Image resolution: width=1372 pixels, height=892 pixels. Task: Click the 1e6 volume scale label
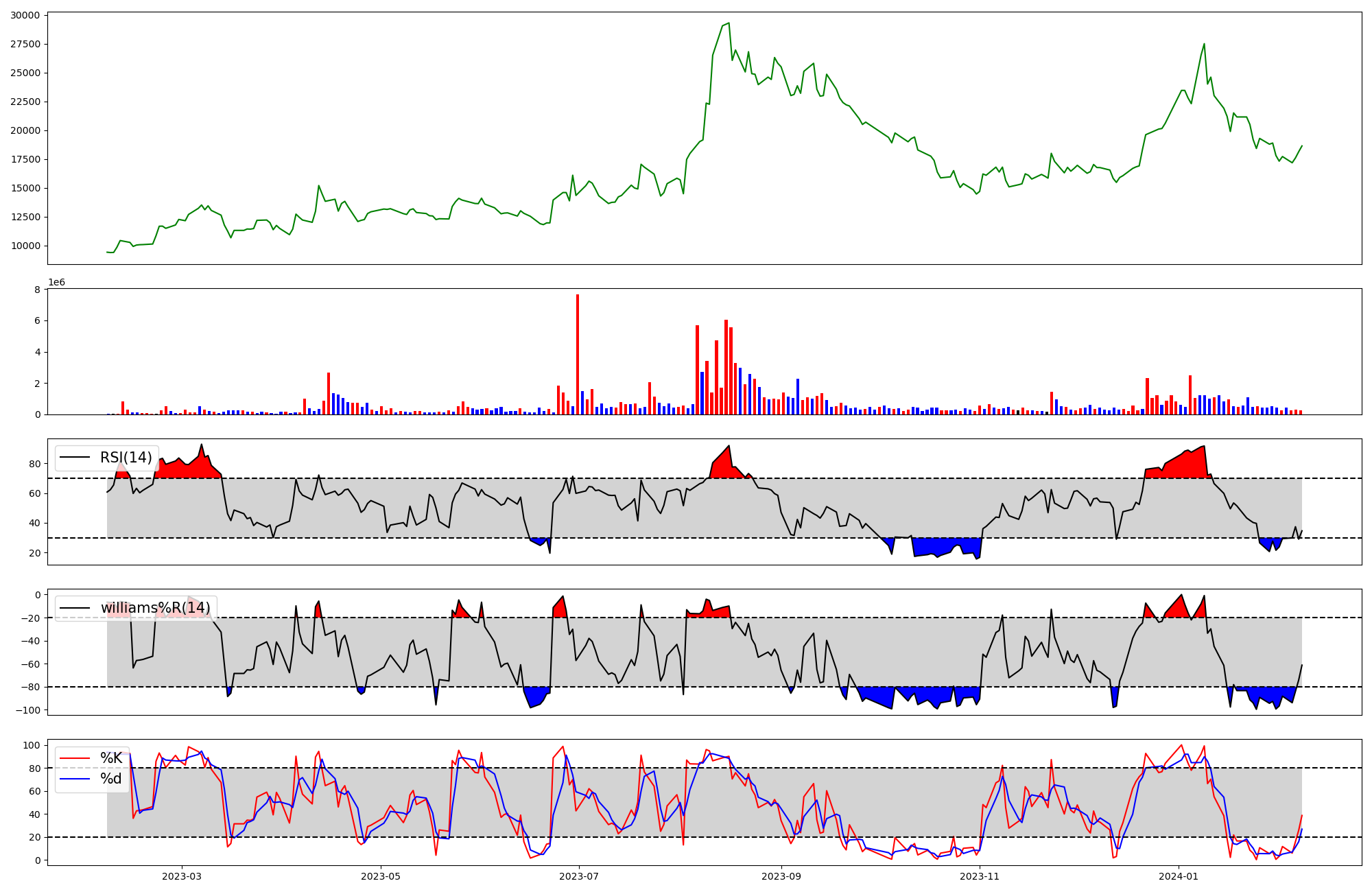tap(56, 283)
